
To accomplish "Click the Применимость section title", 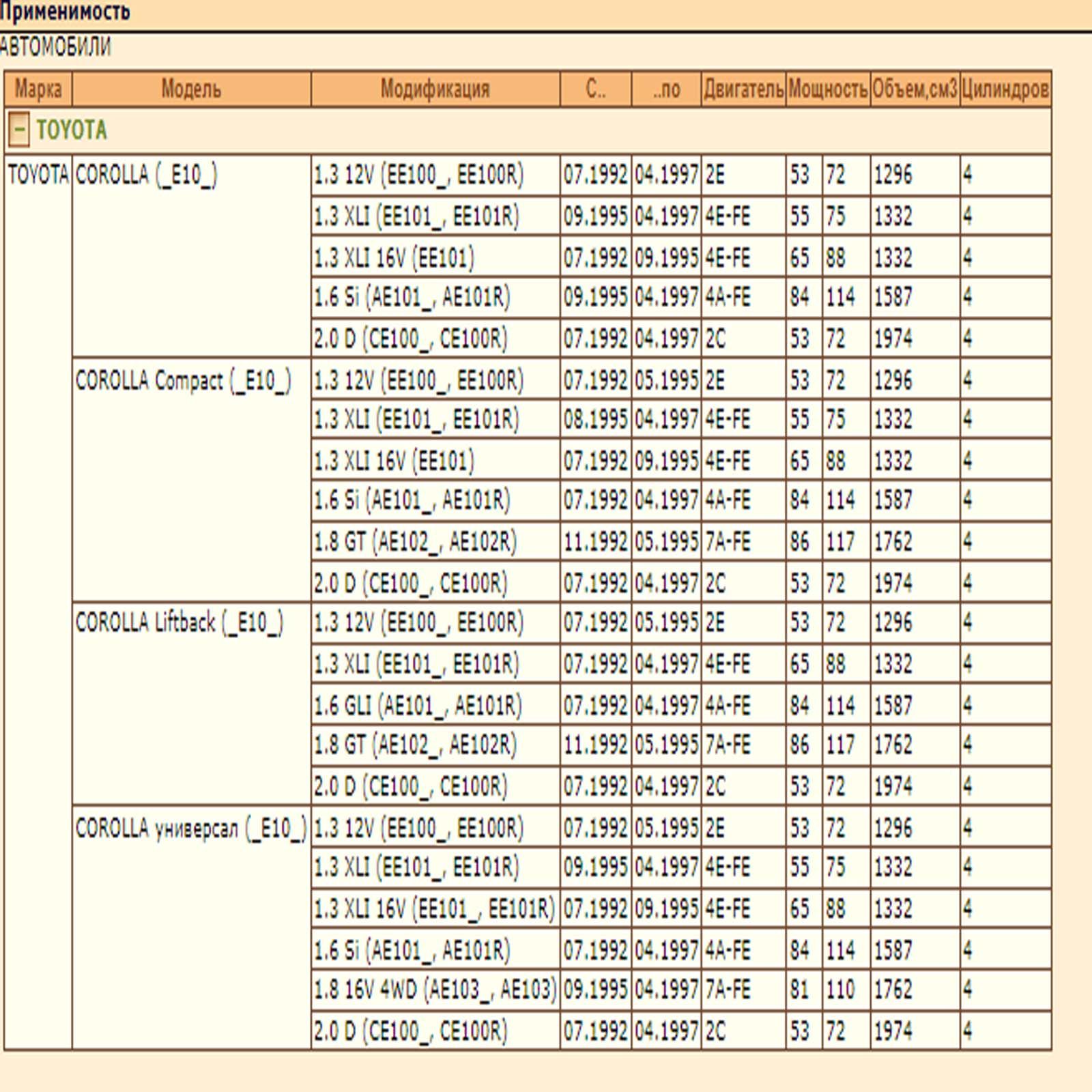I will (65, 12).
